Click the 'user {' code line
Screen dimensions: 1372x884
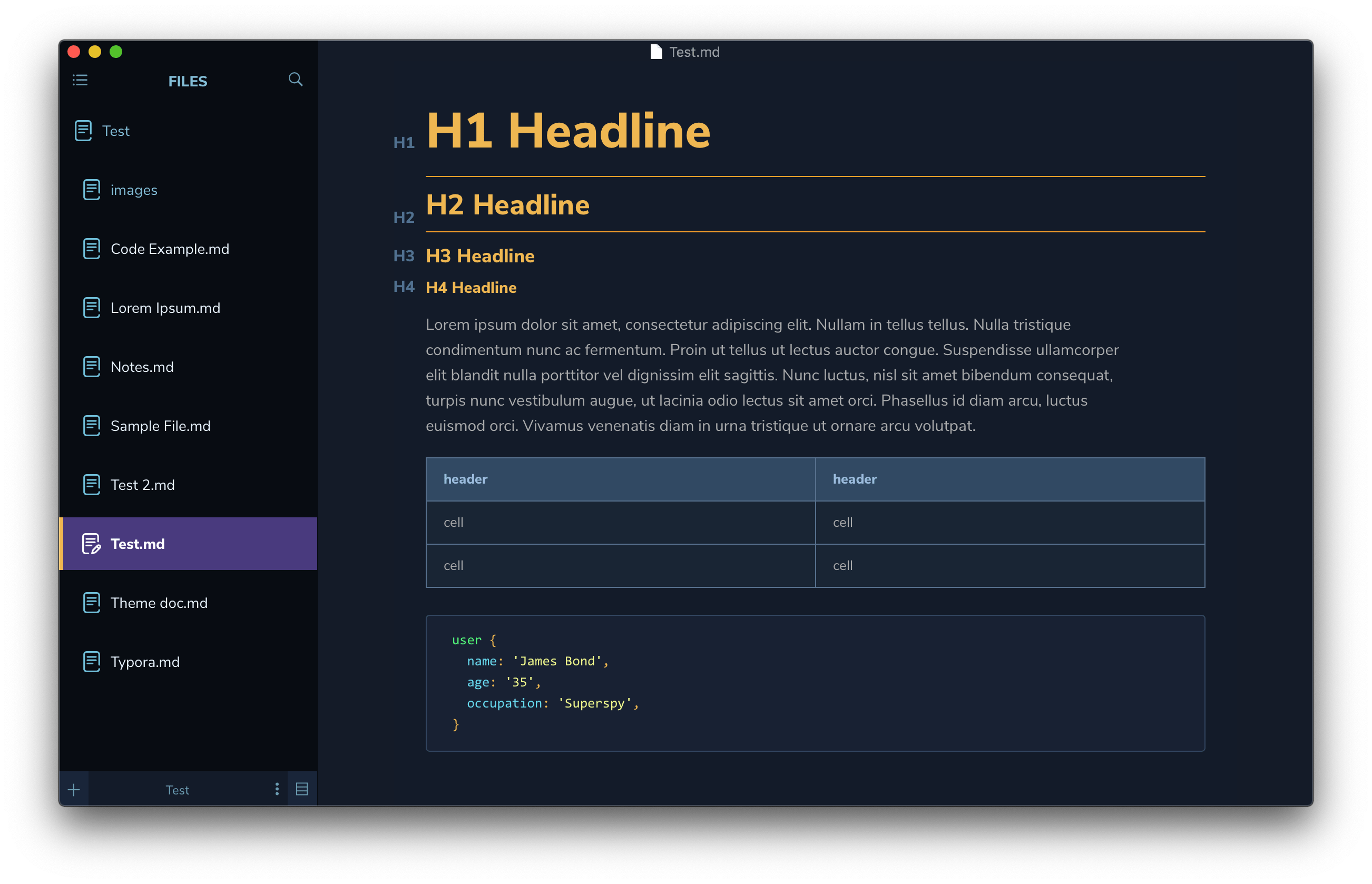(474, 640)
